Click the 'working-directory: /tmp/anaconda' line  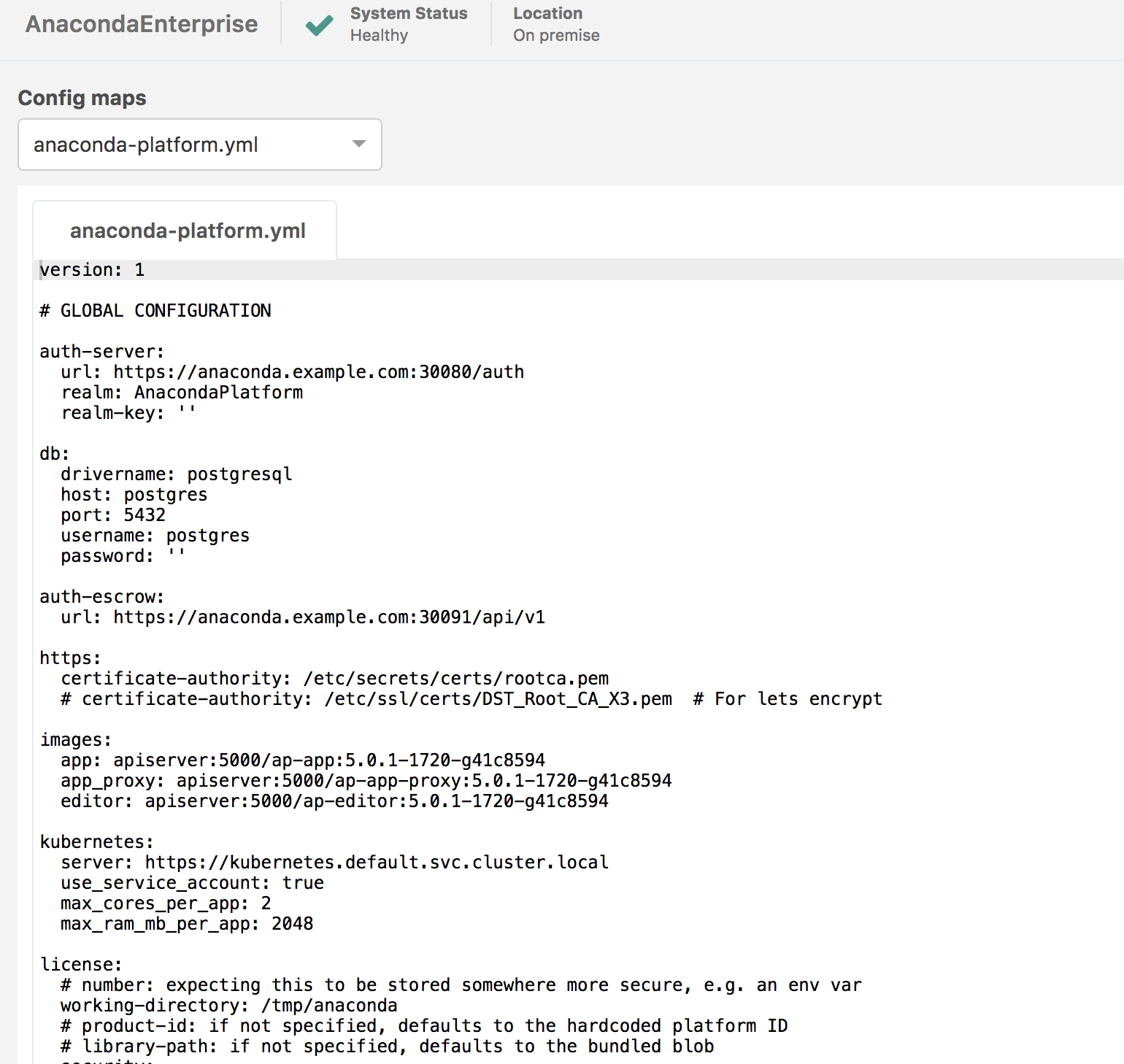click(229, 1006)
